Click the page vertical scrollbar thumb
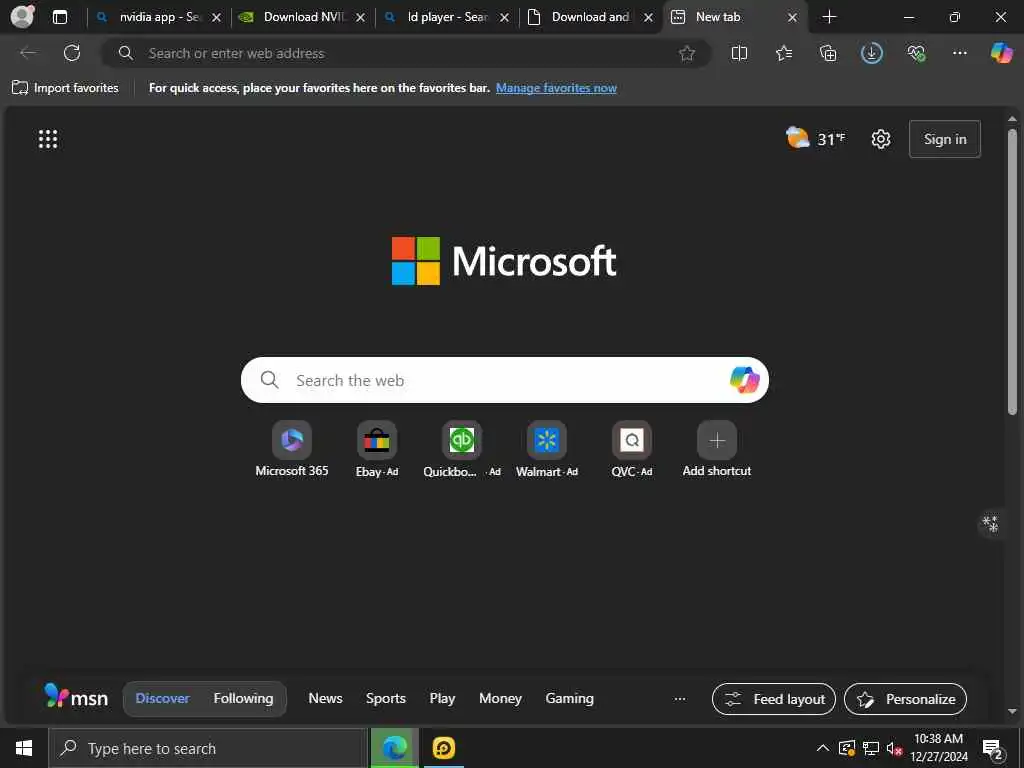This screenshot has height=768, width=1024. click(x=1012, y=272)
